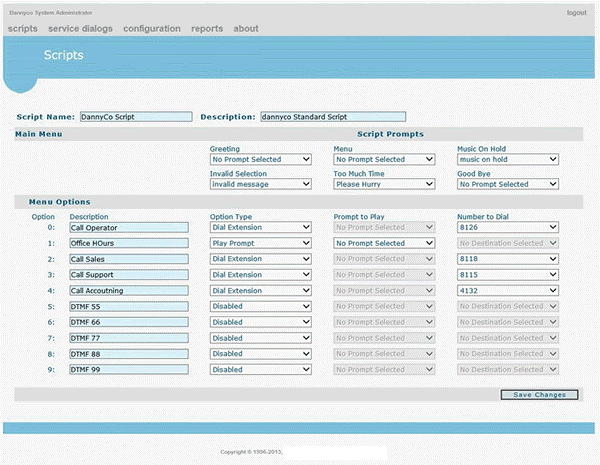
Task: Open the reports menu
Action: coord(207,29)
